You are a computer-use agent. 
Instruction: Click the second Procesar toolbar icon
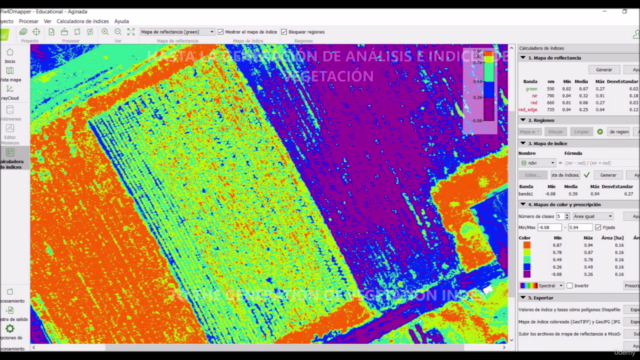(64, 32)
